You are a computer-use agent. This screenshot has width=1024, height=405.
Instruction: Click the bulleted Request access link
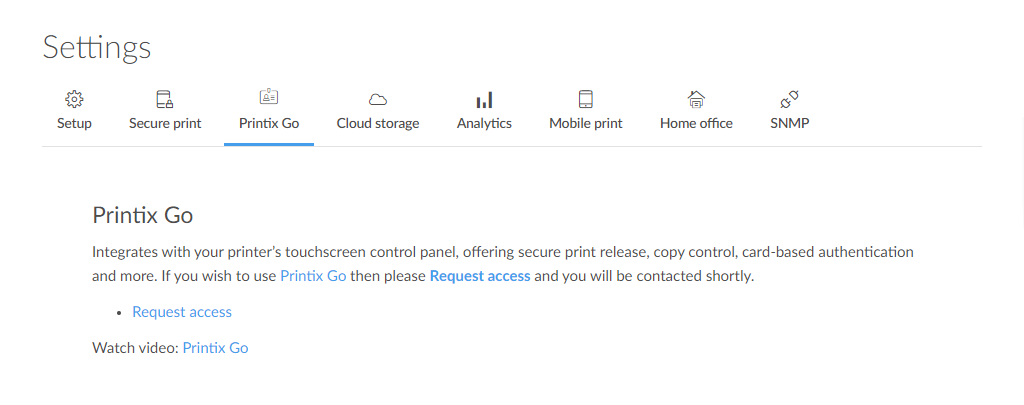(182, 312)
